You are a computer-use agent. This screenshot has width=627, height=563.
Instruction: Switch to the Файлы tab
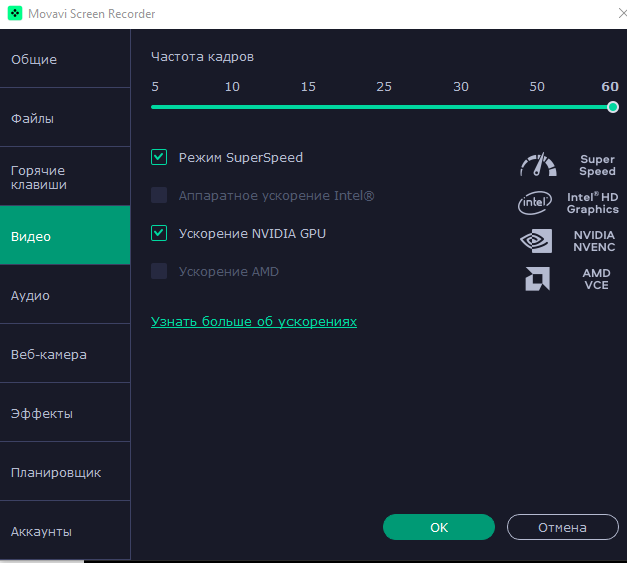pyautogui.click(x=65, y=117)
